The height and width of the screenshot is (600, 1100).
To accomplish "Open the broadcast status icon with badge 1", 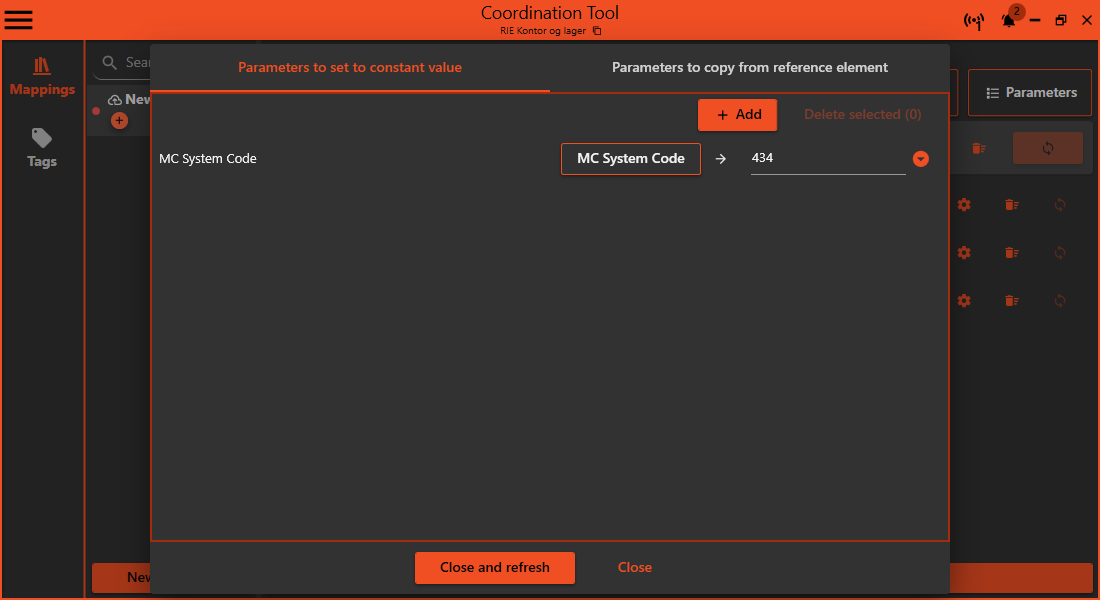I will [974, 20].
